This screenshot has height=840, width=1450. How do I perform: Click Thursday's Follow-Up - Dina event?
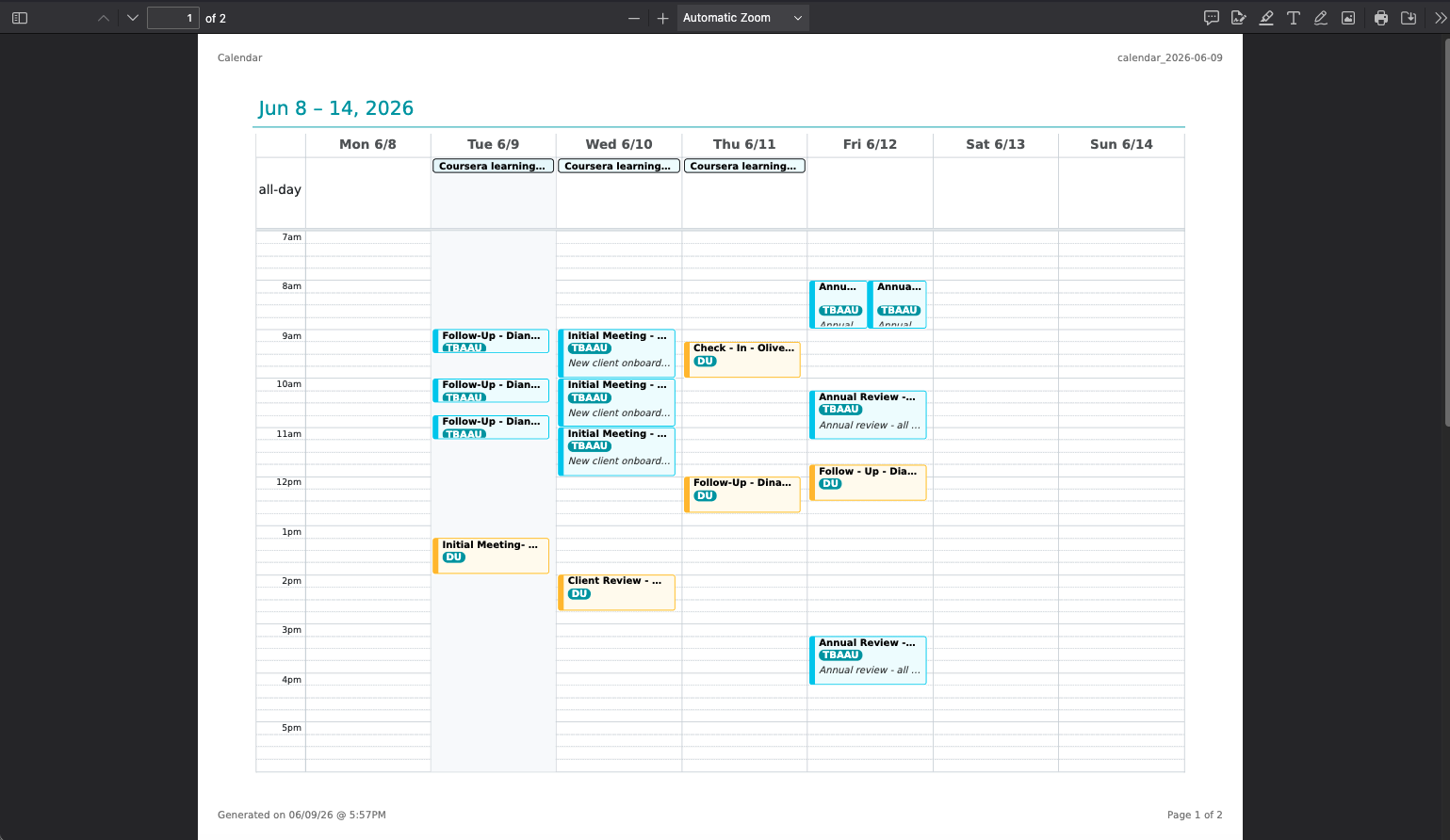(742, 494)
